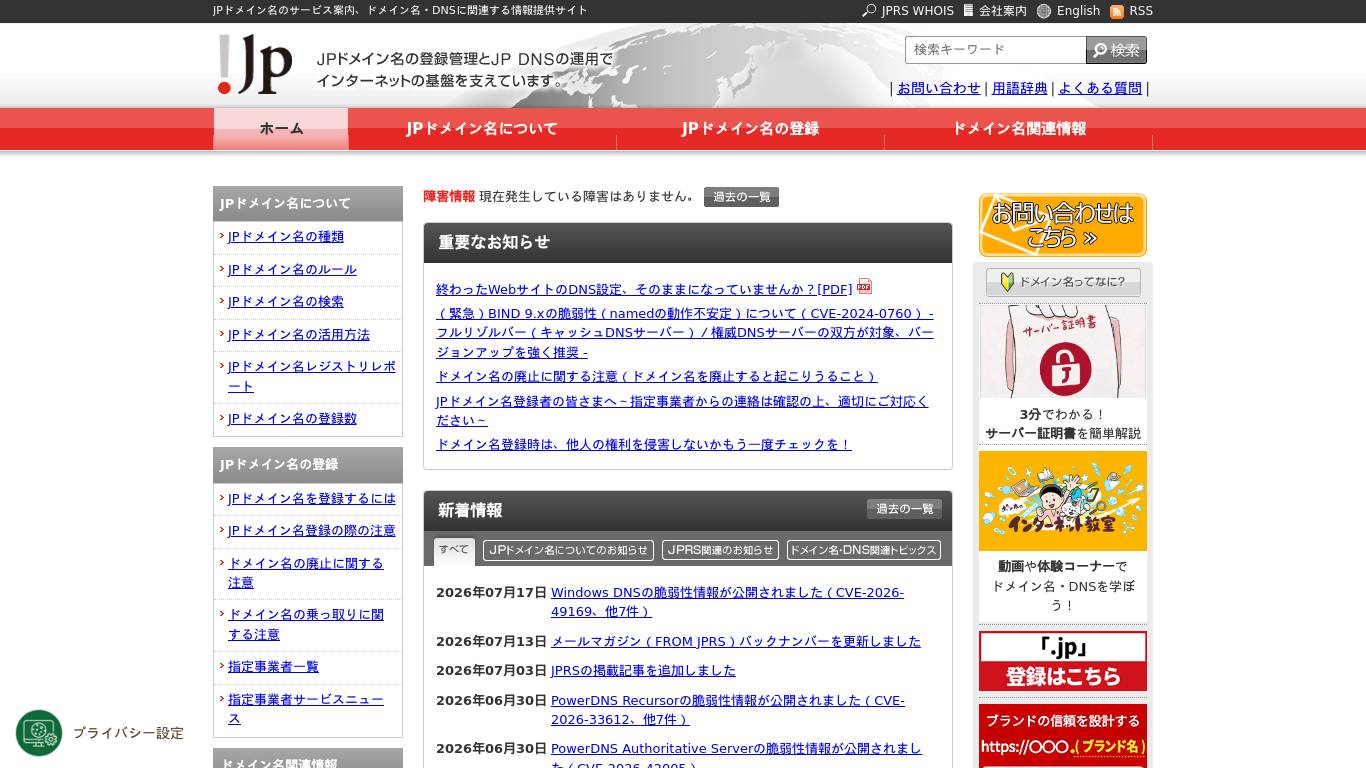Click 過去の一覧 in the 新着情報 header
Screen dimensions: 1366x768
pos(904,509)
